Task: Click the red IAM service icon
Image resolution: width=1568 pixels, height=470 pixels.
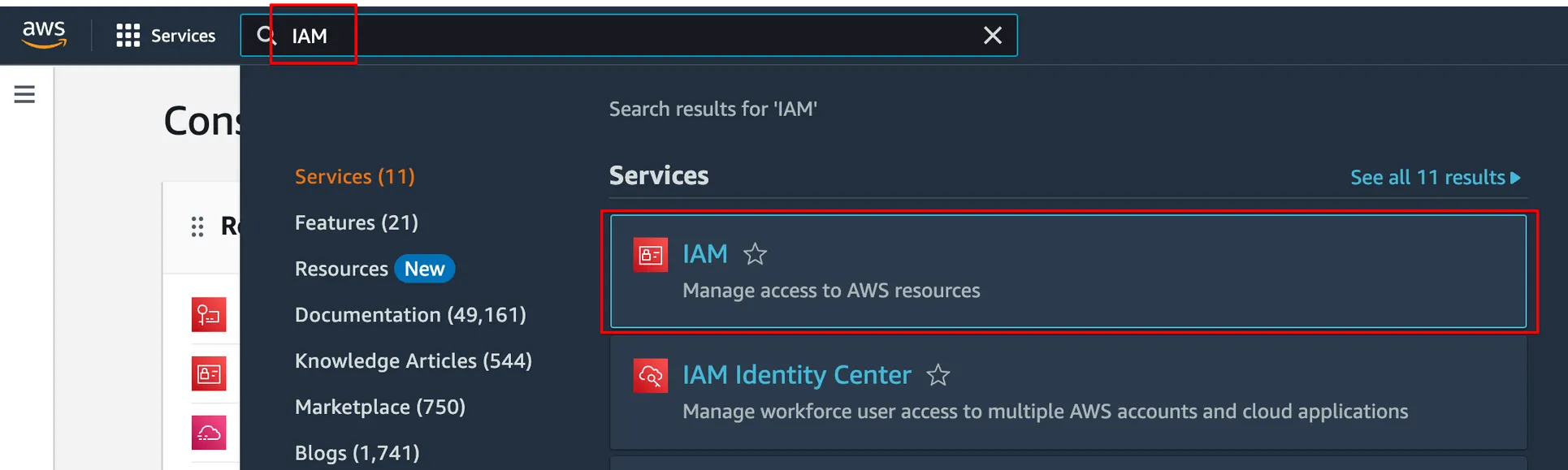Action: point(650,255)
